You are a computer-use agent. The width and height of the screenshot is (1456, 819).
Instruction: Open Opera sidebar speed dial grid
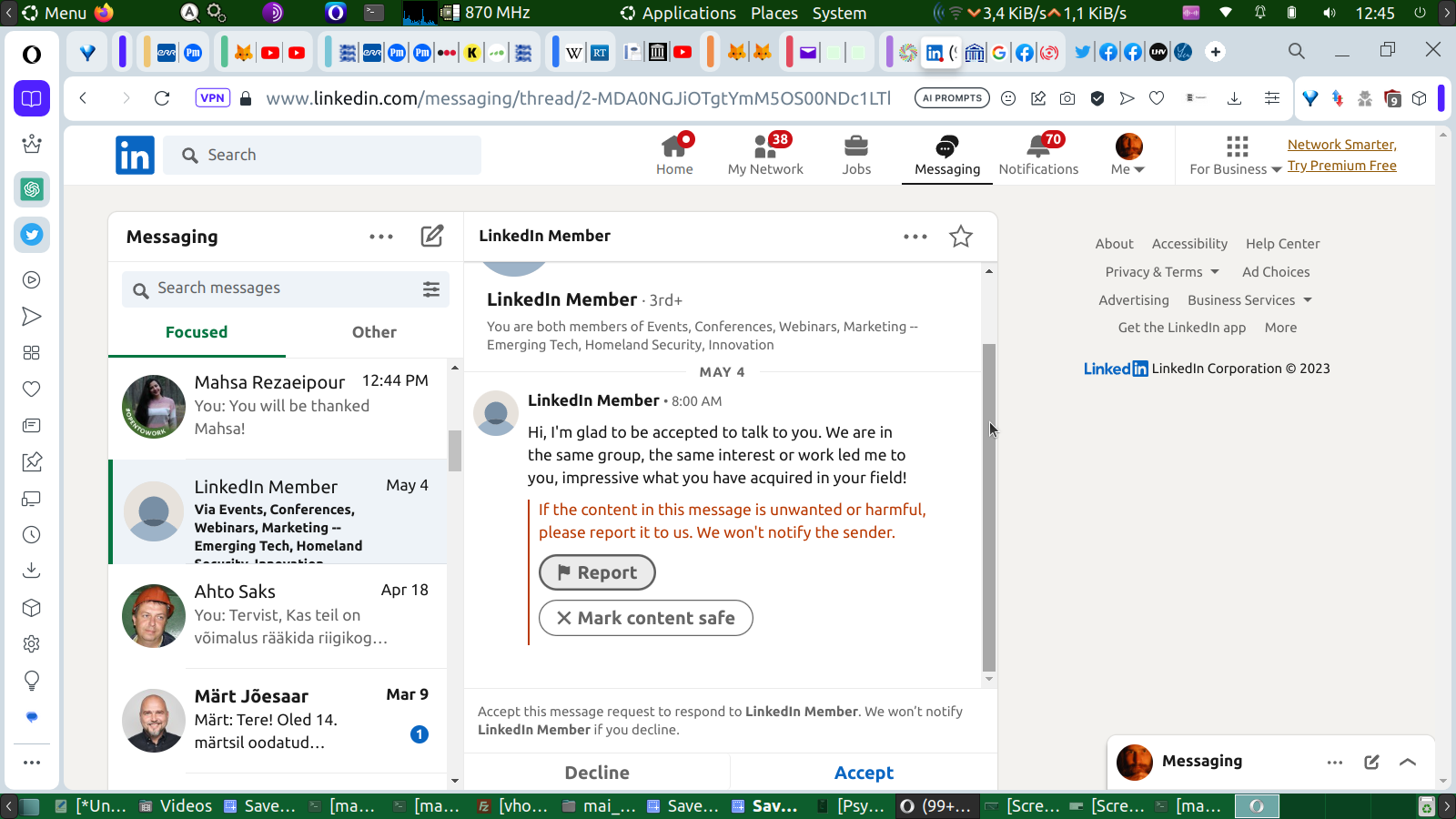[x=32, y=353]
